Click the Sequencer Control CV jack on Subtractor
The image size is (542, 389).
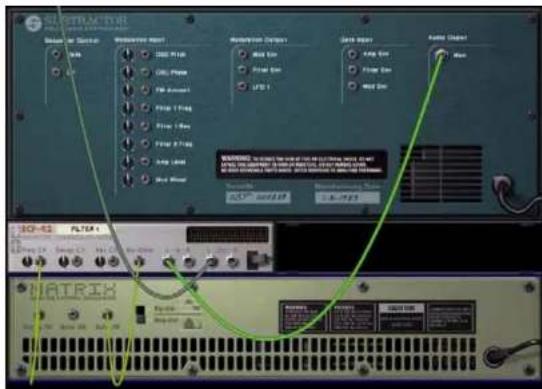click(x=56, y=72)
